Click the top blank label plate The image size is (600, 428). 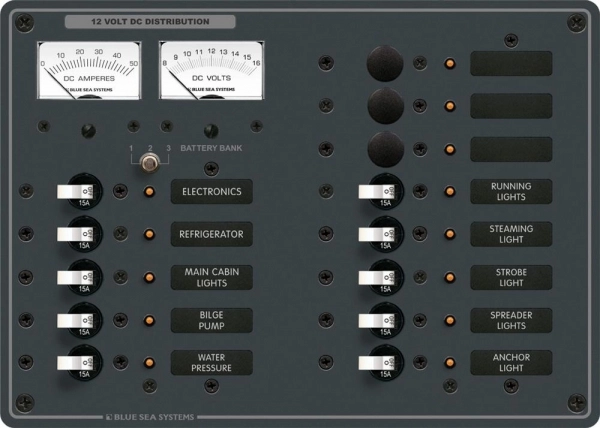tap(511, 63)
